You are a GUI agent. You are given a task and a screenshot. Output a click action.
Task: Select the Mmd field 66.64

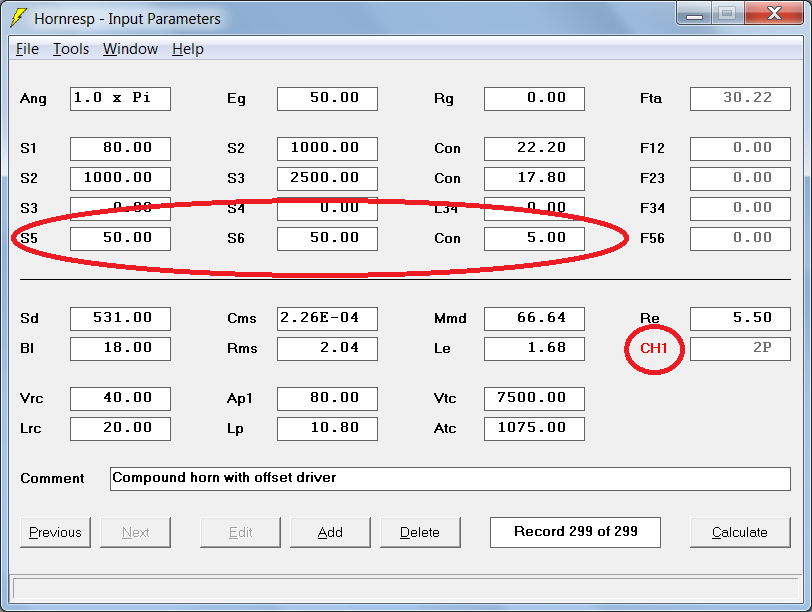534,318
